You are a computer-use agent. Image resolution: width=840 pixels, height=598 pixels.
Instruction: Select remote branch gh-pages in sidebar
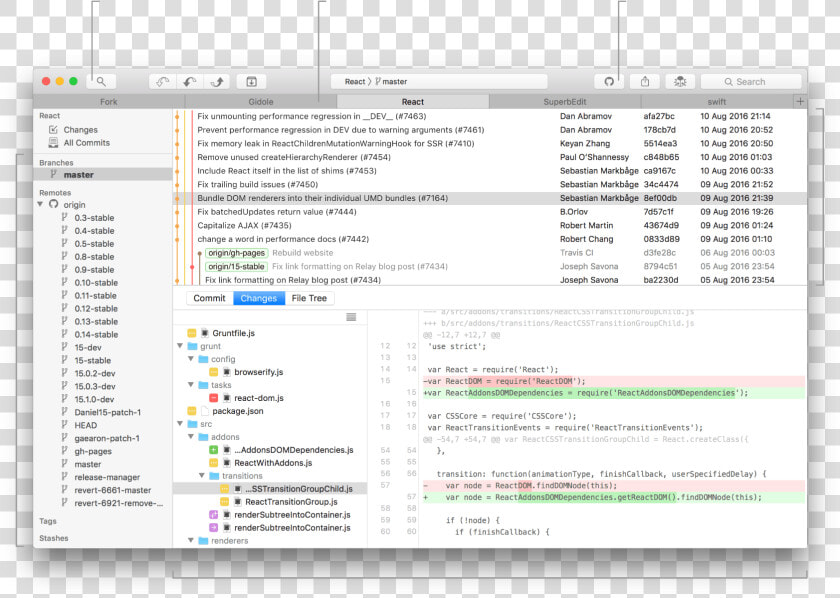tap(93, 451)
